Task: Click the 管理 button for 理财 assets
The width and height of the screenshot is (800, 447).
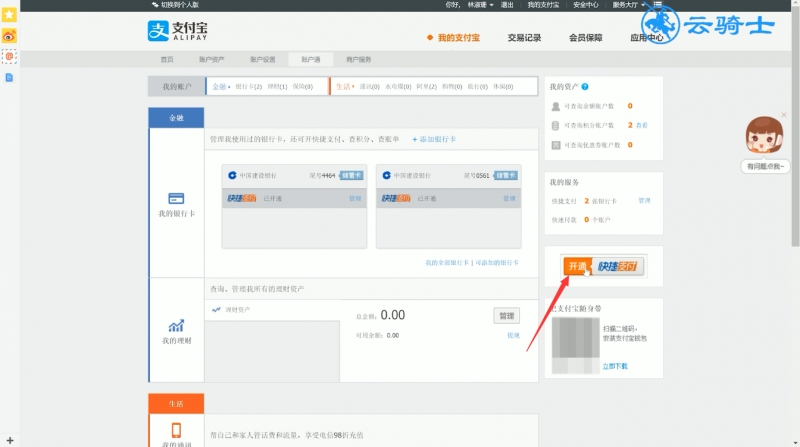Action: click(x=507, y=316)
